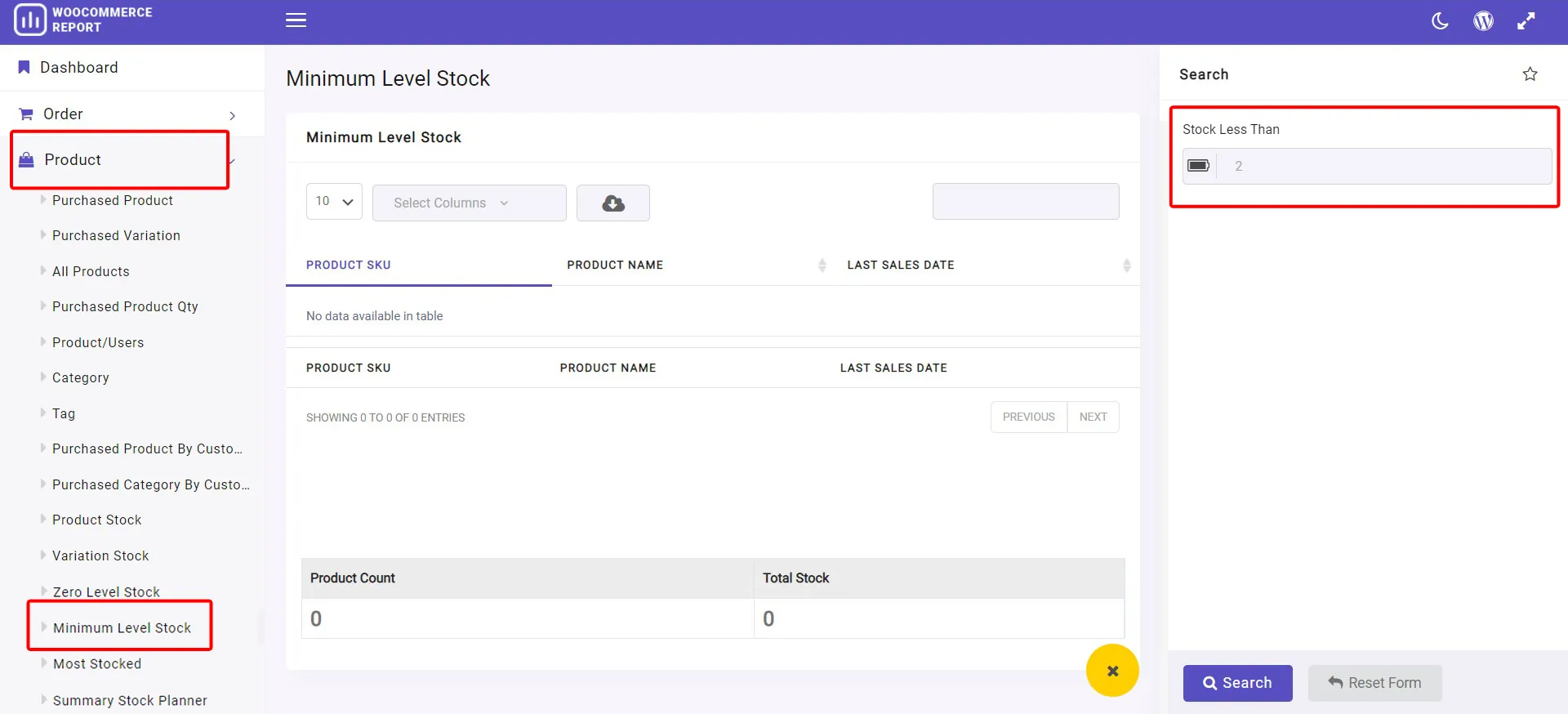Toggle the hamburger sidebar menu
Viewport: 1568px width, 714px height.
click(296, 20)
